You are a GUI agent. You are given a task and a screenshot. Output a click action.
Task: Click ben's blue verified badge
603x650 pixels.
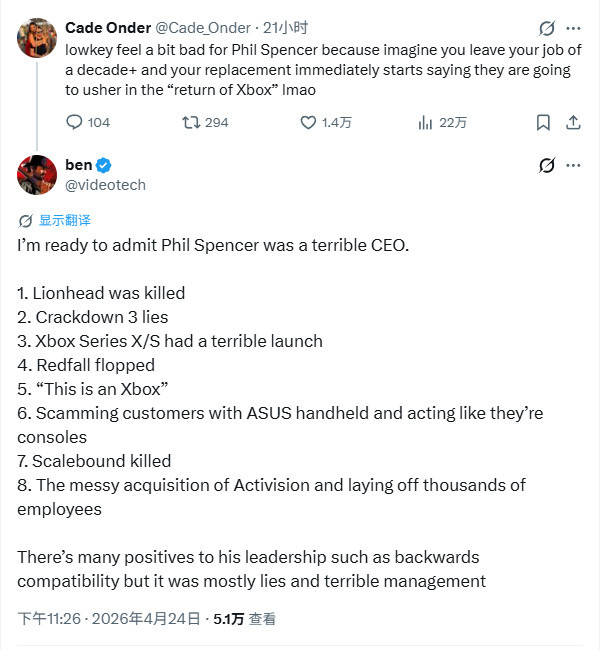pos(104,165)
